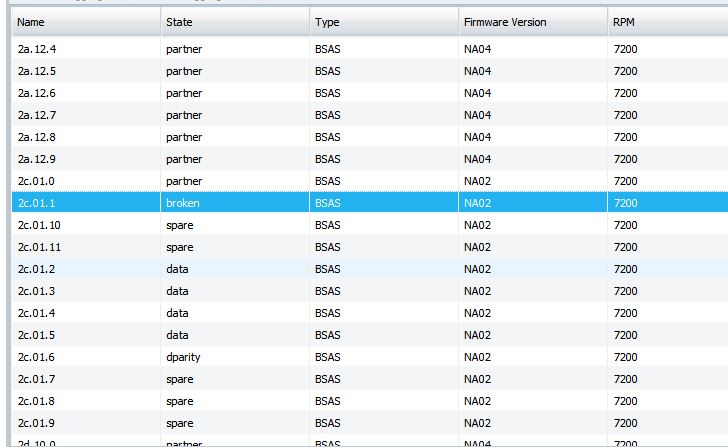Select disk 2c.01.10 name cell
Screen dimensions: 728x447
(x=86, y=225)
